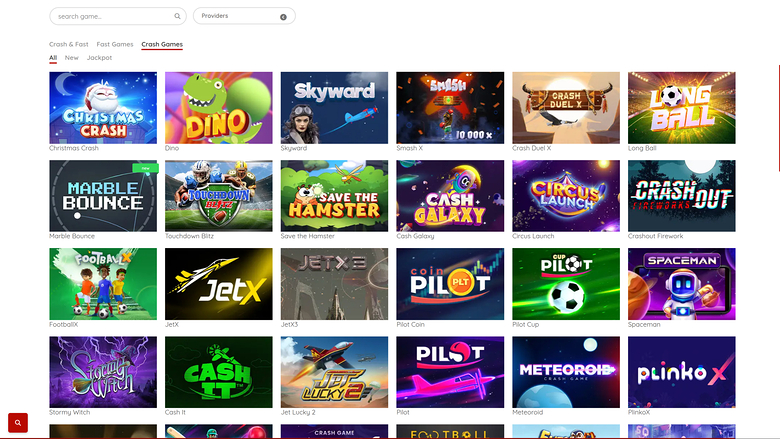Open the FootballX game tile
The height and width of the screenshot is (439, 780).
point(103,284)
